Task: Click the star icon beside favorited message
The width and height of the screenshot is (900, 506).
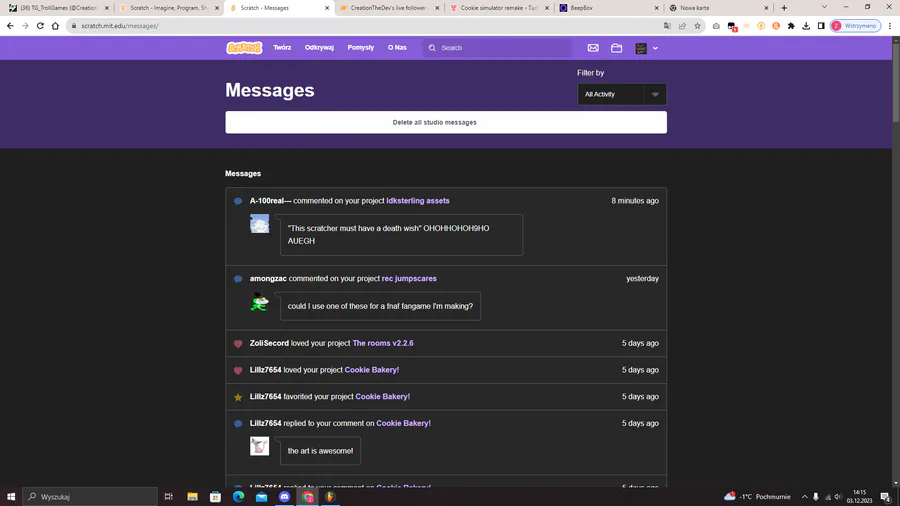Action: (238, 397)
